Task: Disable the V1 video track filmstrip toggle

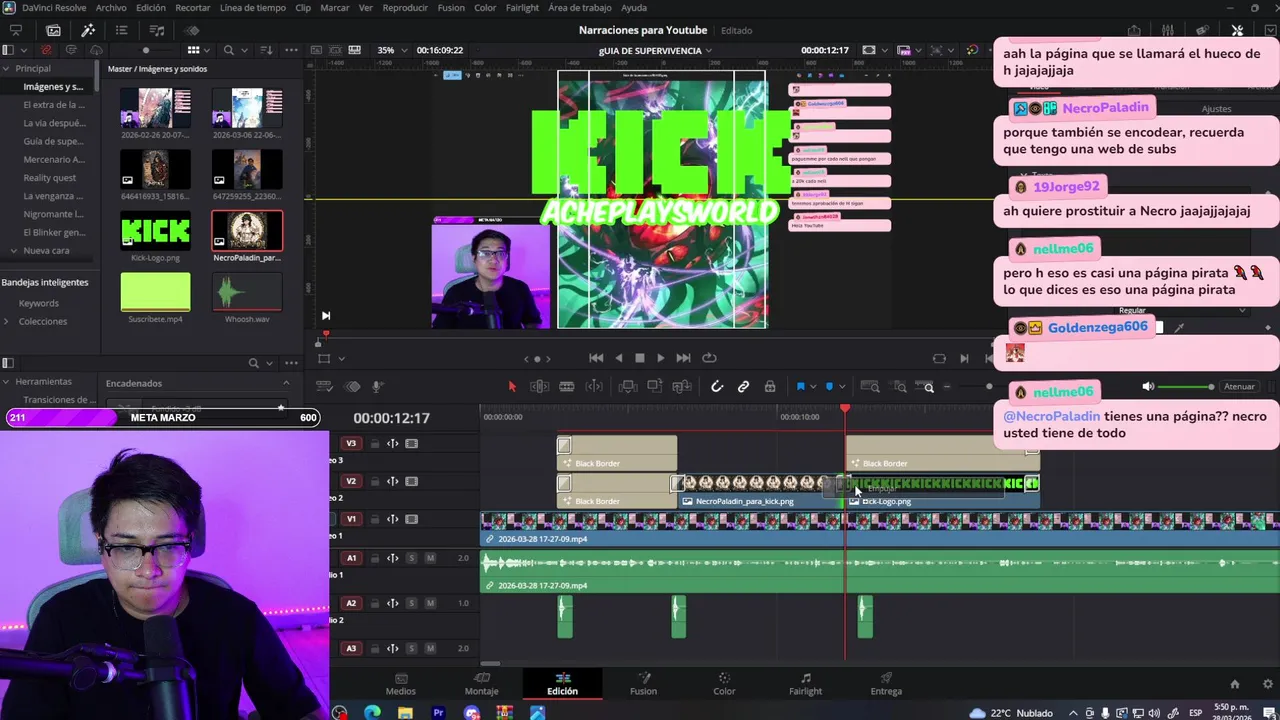Action: pyautogui.click(x=411, y=519)
